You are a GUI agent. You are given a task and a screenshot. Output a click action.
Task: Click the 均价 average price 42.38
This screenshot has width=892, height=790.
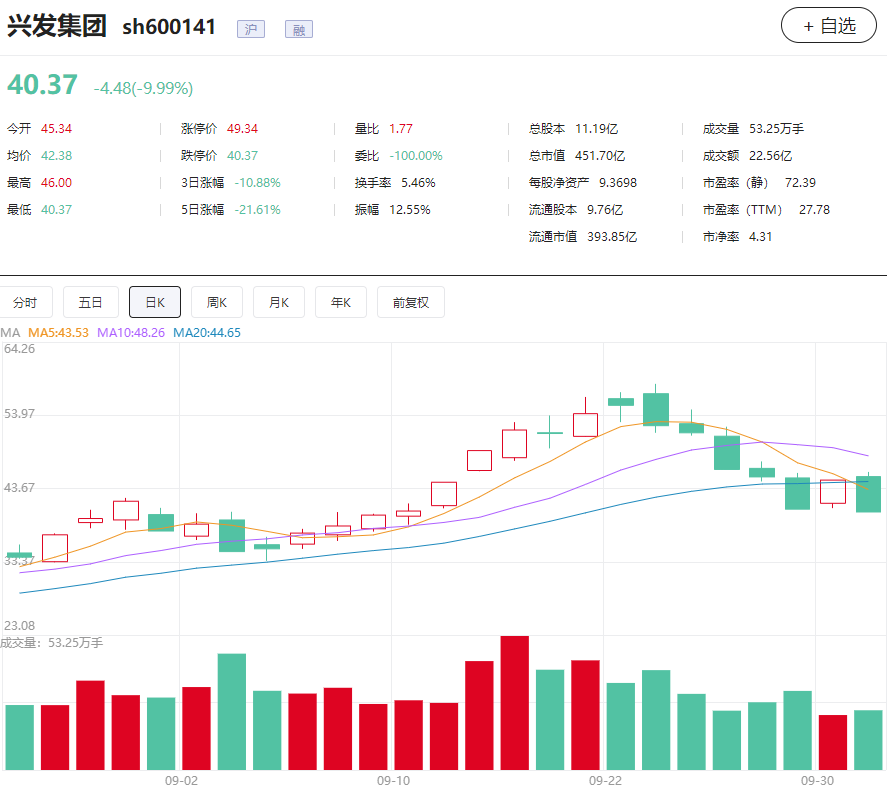(56, 155)
